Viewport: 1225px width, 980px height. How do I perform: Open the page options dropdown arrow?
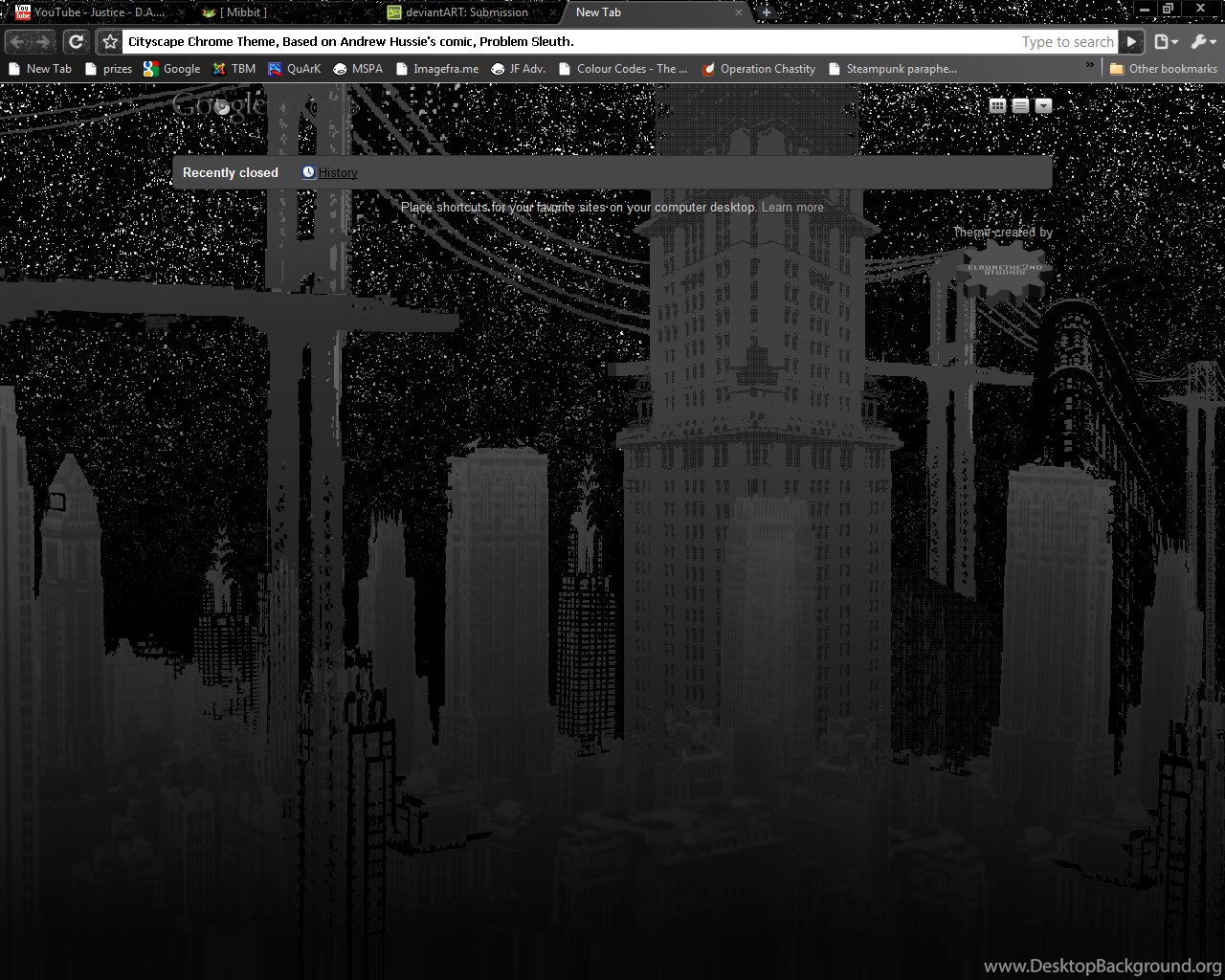[x=1043, y=105]
